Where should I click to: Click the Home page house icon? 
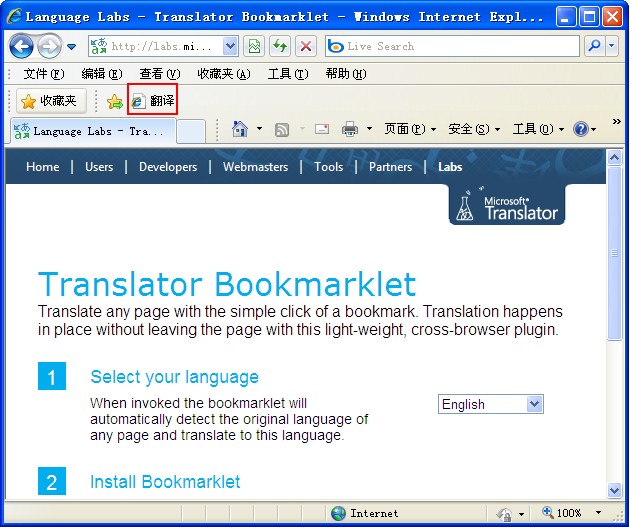240,129
